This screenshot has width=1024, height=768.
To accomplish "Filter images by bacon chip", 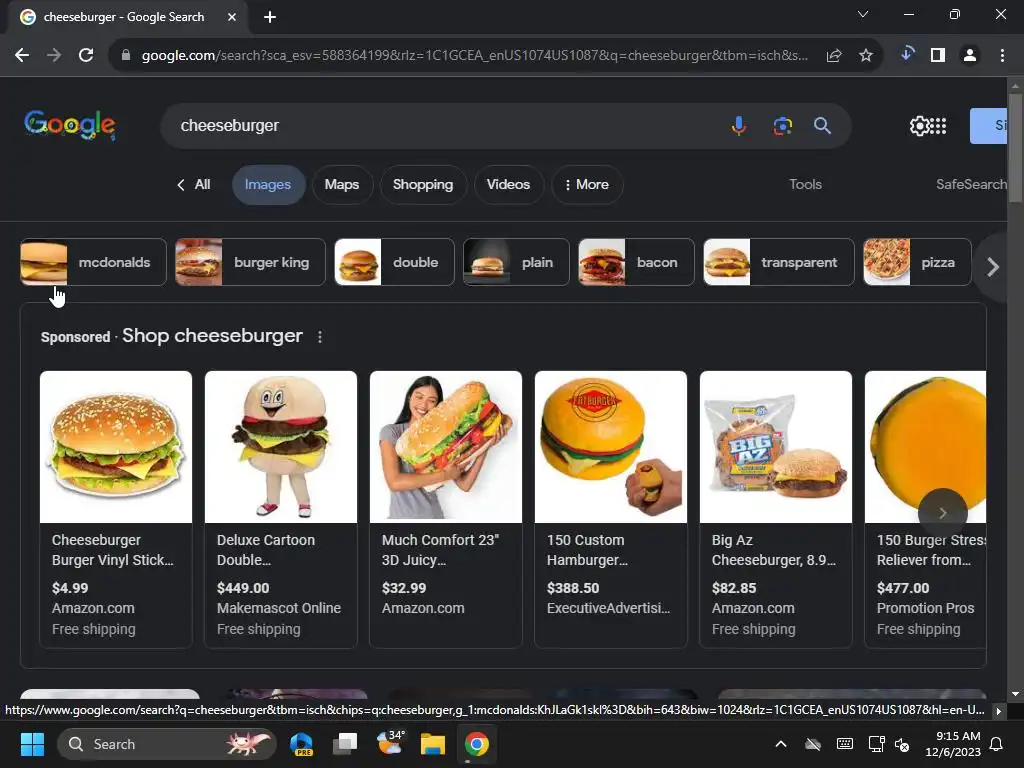I will click(x=636, y=263).
